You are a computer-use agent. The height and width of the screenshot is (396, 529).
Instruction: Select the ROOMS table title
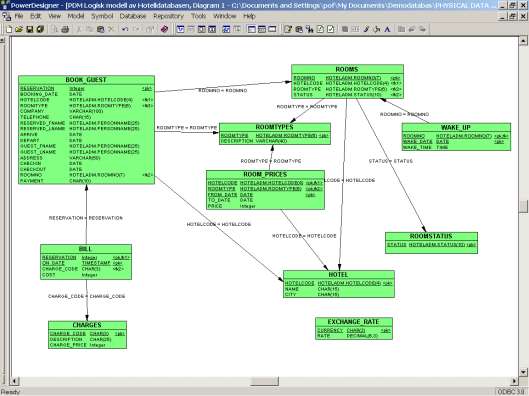tap(347, 69)
